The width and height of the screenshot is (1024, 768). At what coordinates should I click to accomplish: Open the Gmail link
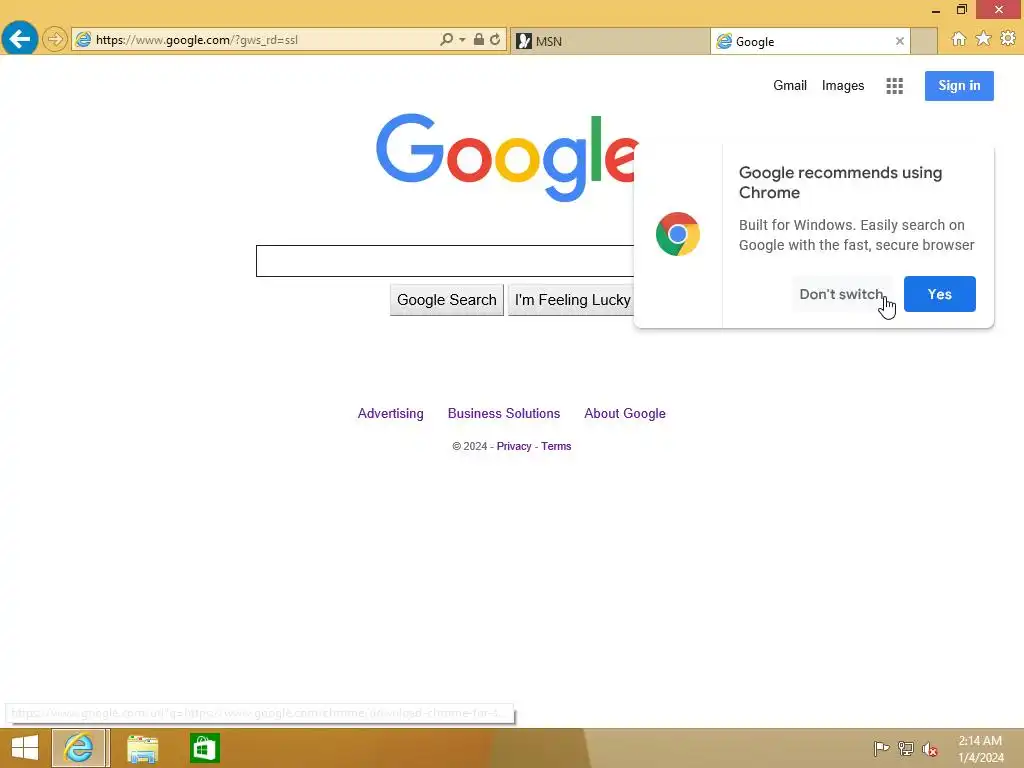coord(790,86)
